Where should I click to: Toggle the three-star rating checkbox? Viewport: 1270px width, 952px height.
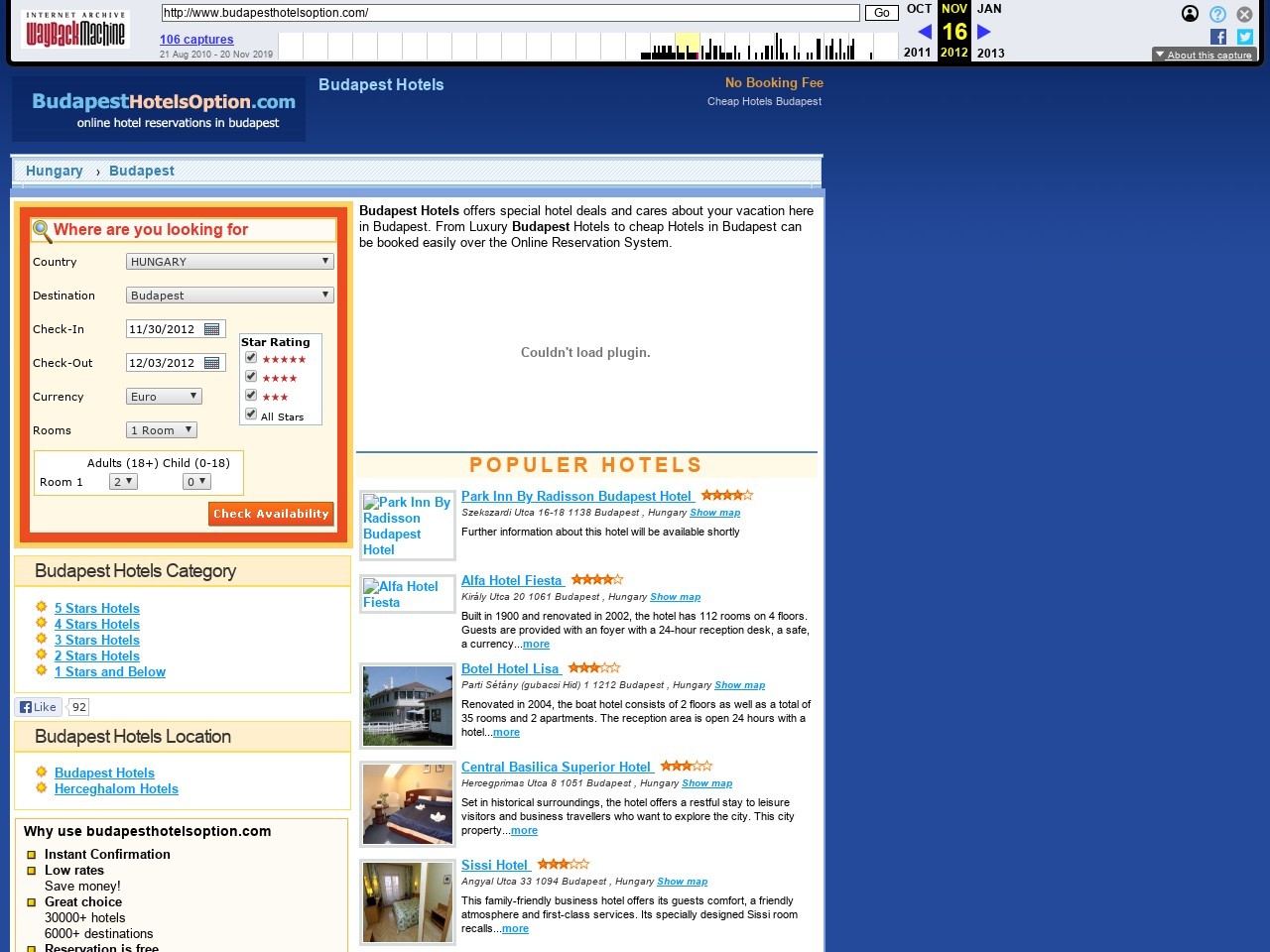coord(251,396)
